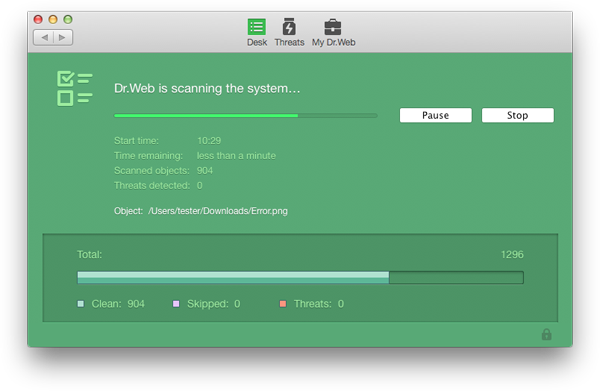Click the 'Object:' label

[x=128, y=211]
